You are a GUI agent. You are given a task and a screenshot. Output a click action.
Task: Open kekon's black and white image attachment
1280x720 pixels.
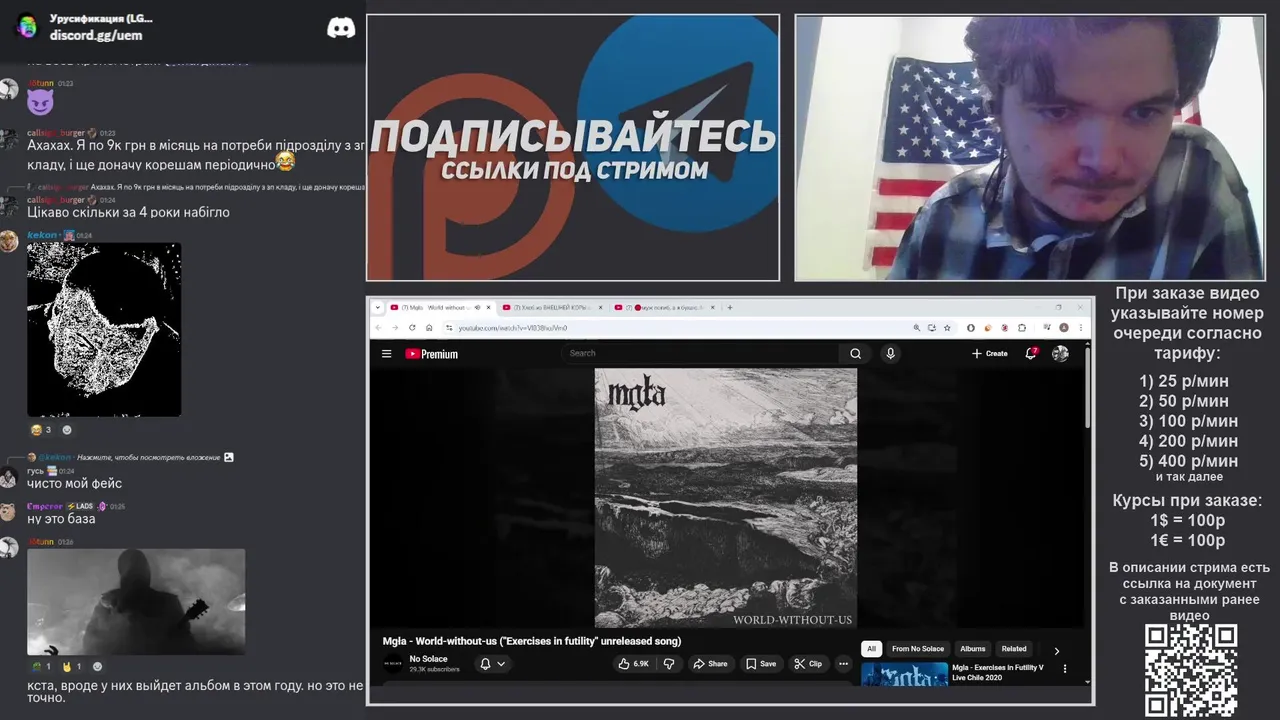[x=104, y=329]
